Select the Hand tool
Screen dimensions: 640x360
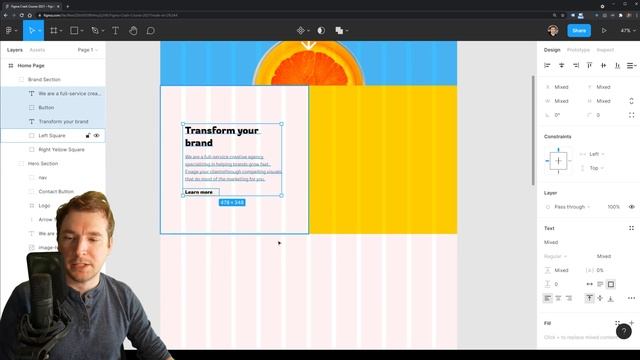133,31
